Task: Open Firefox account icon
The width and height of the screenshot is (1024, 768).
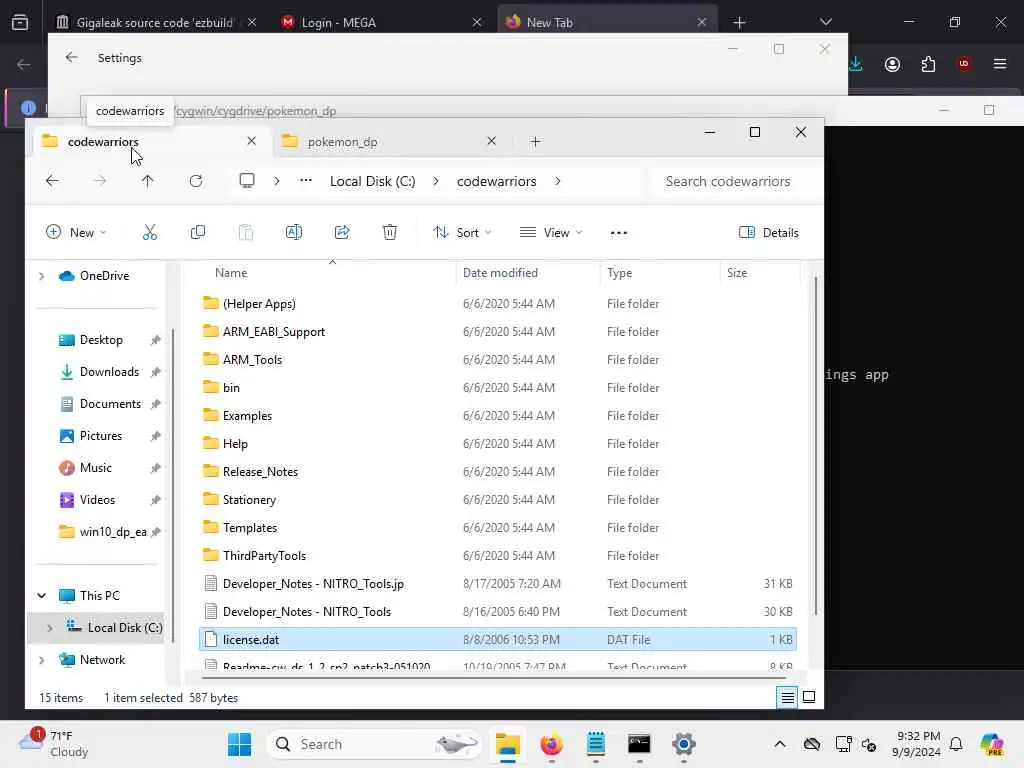Action: [892, 64]
